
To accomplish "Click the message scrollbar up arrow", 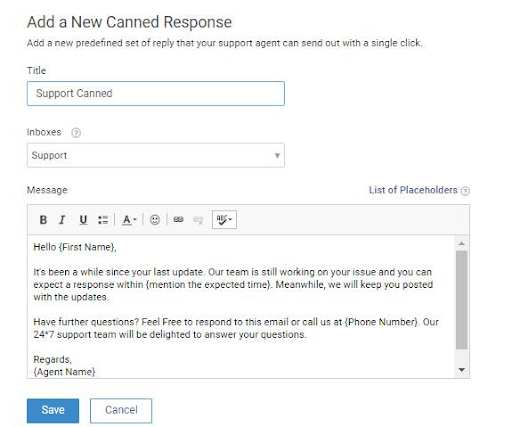I will tap(462, 244).
